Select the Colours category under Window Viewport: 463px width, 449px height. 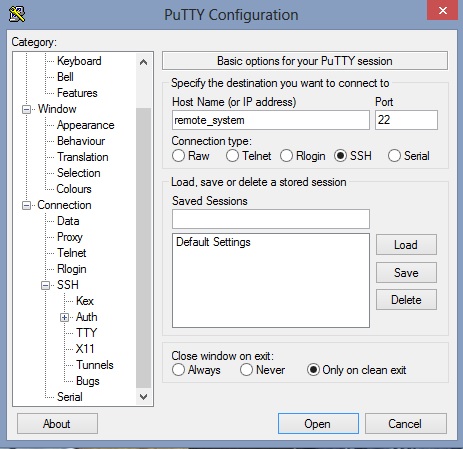coord(74,189)
